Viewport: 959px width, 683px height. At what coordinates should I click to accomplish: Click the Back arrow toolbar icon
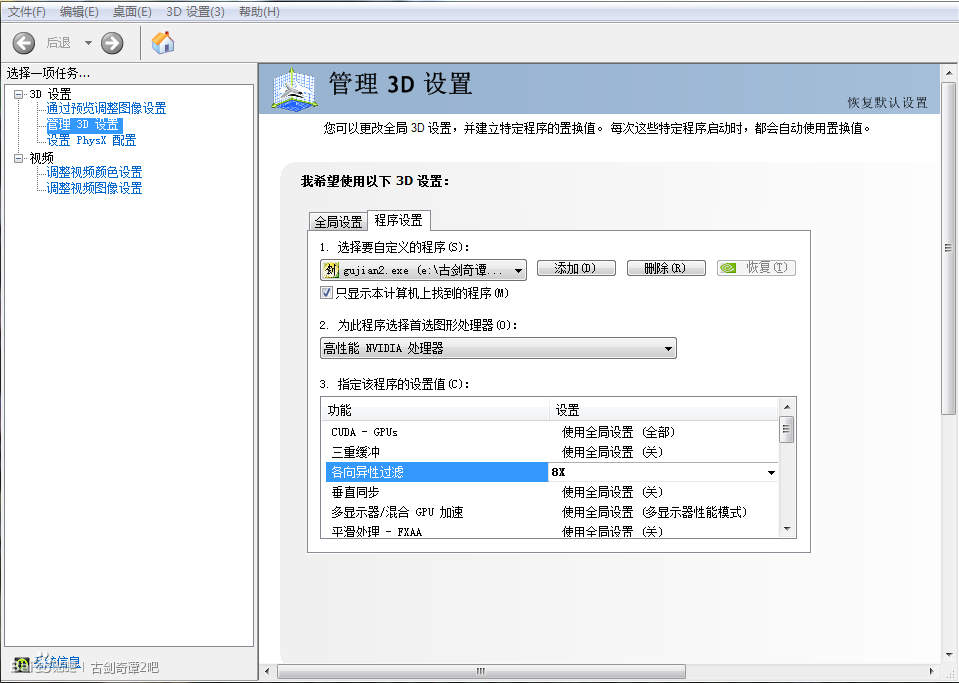pos(24,43)
